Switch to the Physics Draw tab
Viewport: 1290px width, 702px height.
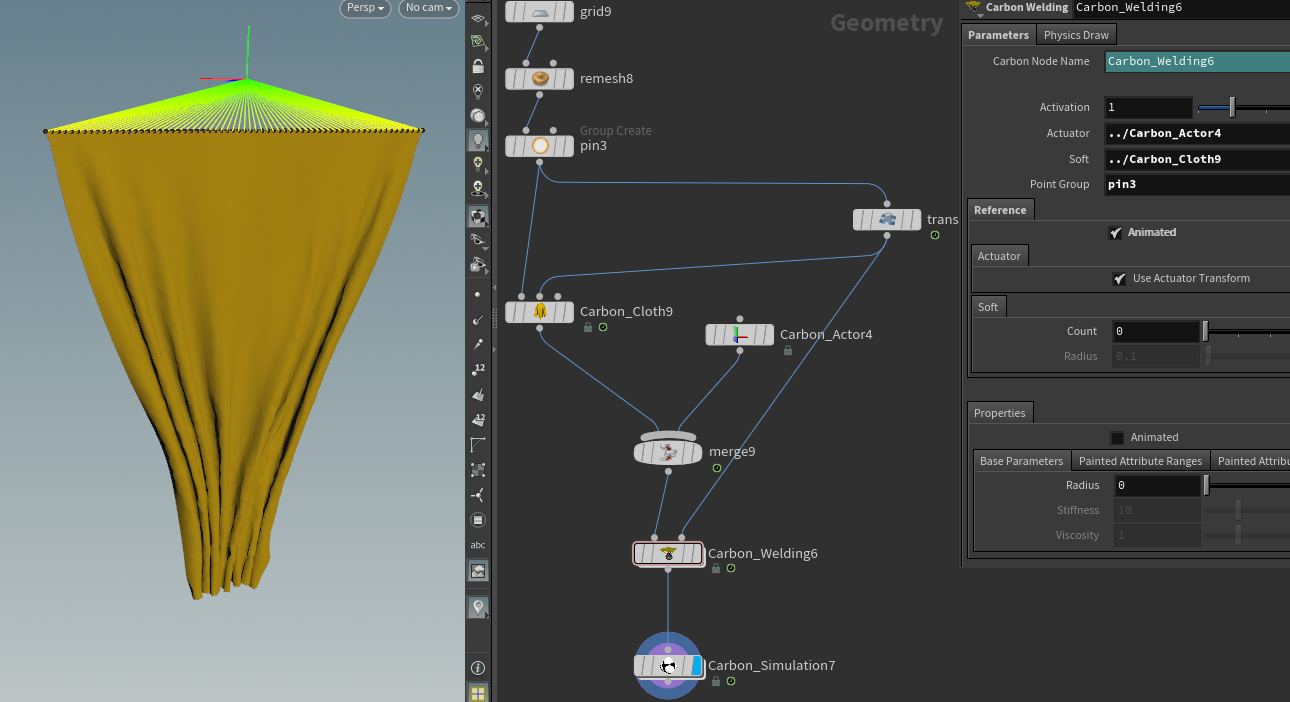pyautogui.click(x=1076, y=35)
